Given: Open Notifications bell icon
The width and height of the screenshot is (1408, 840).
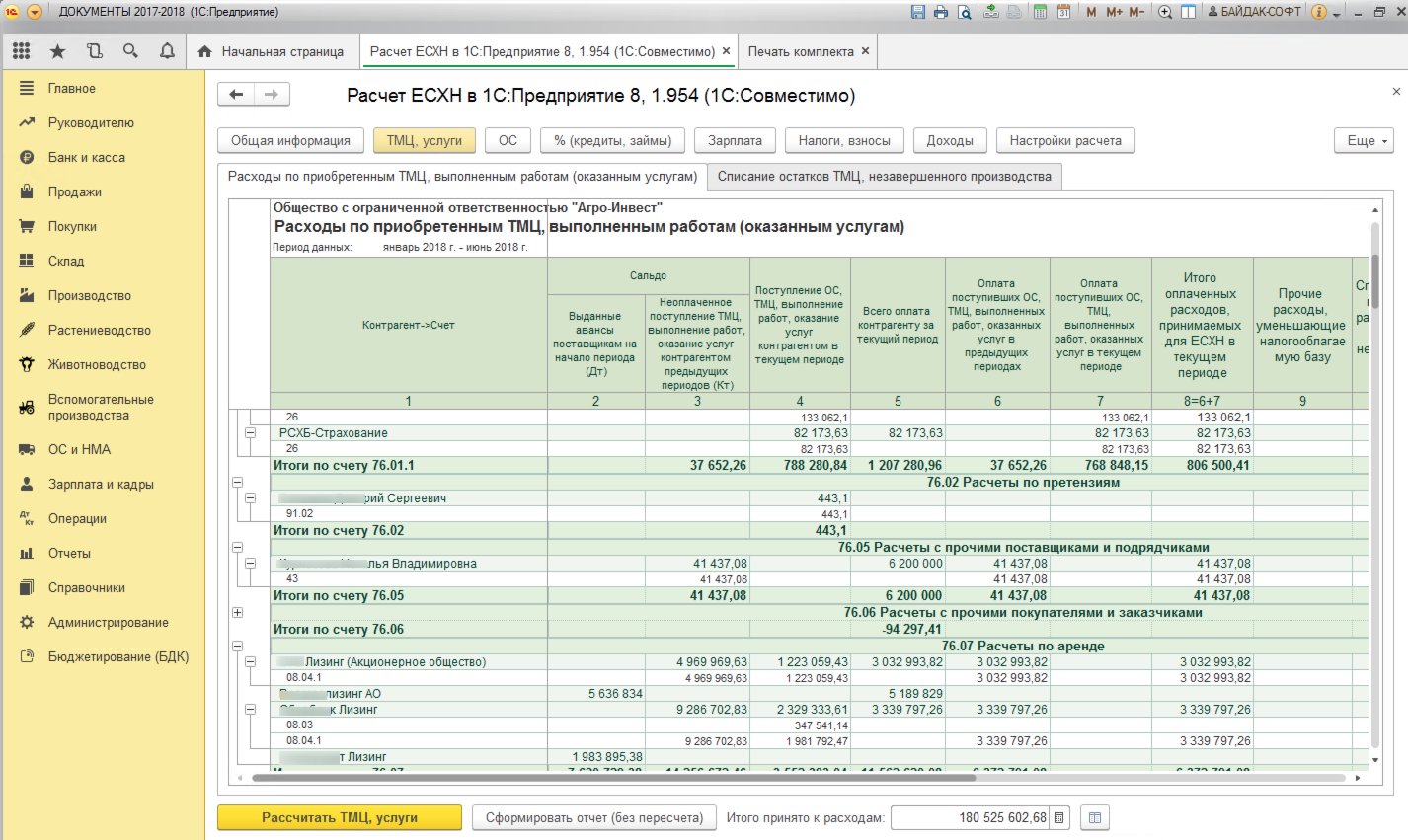Looking at the screenshot, I should pos(167,51).
